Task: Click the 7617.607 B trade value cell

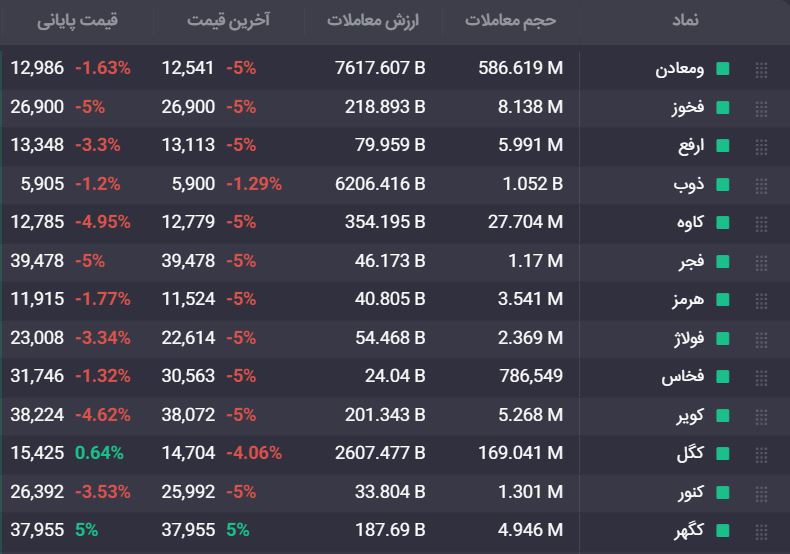Action: (x=380, y=68)
